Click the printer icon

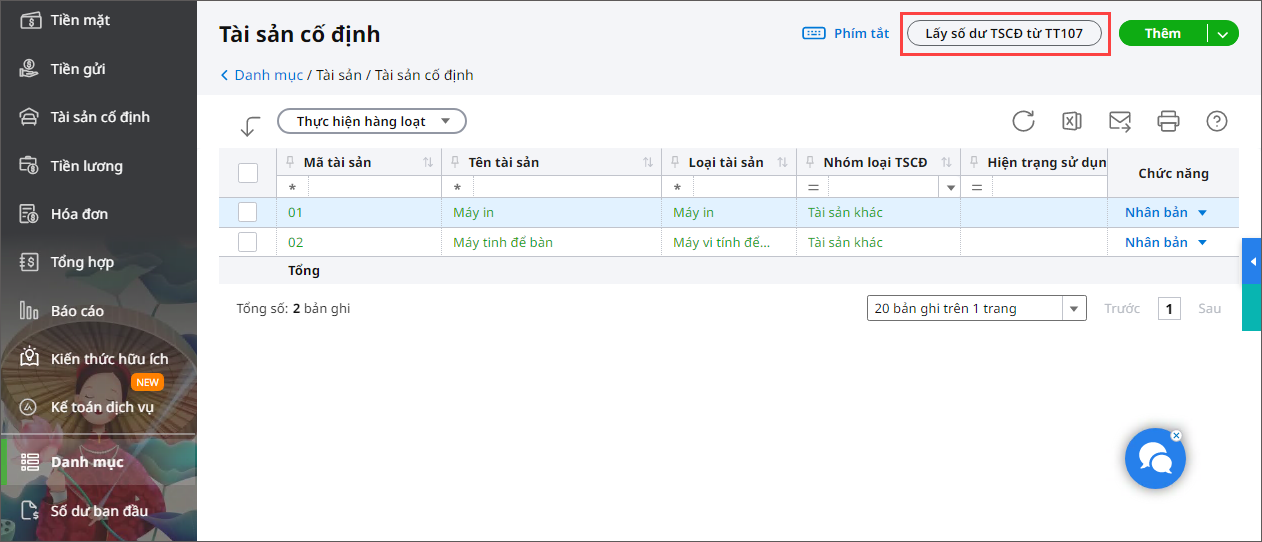coord(1168,121)
